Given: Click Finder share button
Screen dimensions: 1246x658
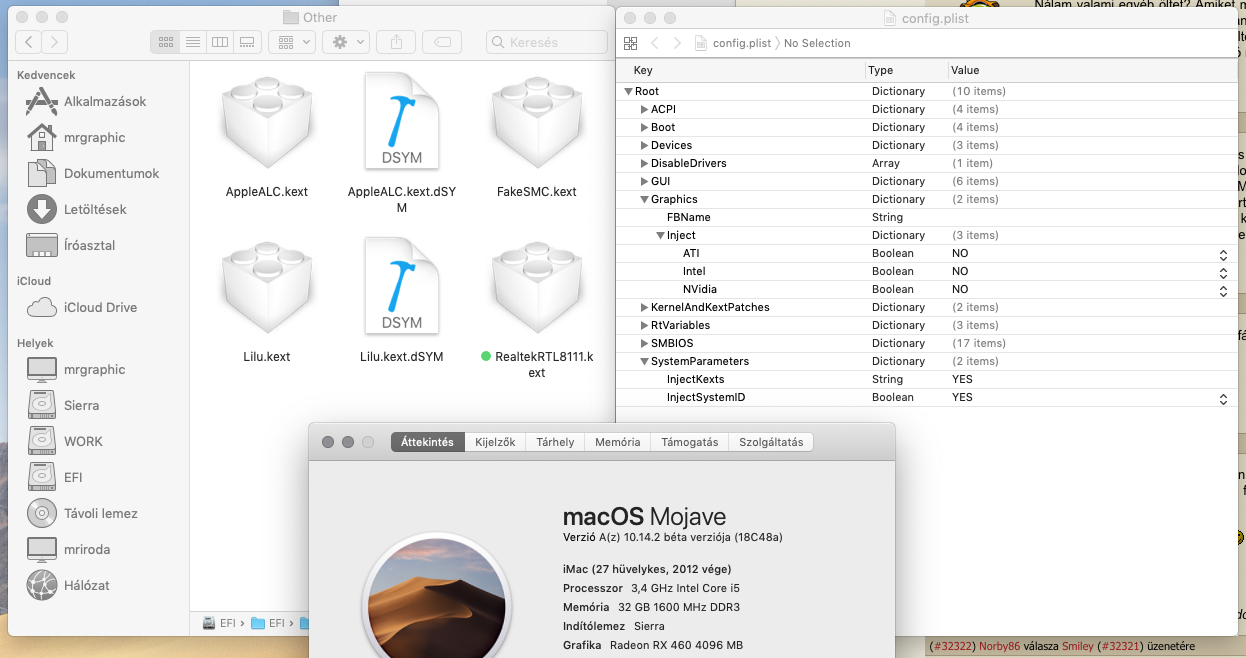Looking at the screenshot, I should coord(396,42).
